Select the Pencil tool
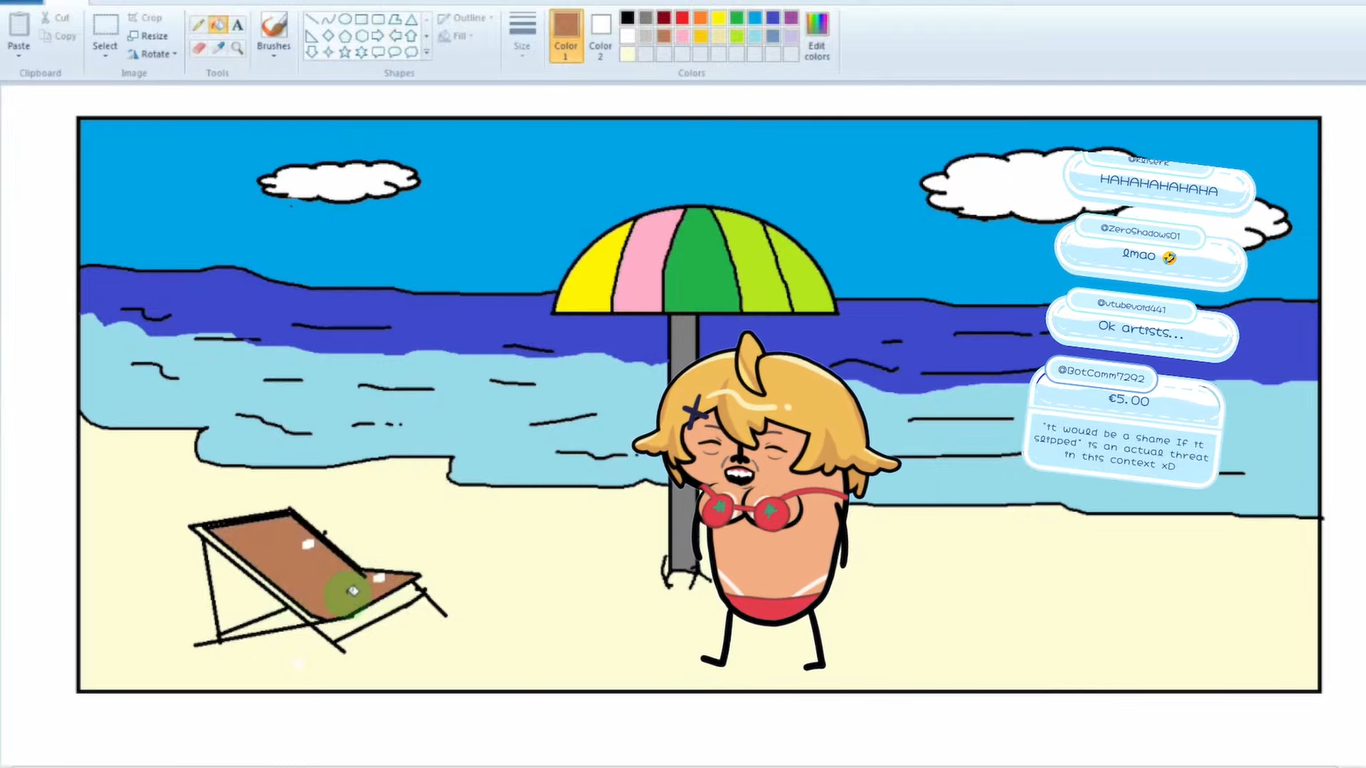 (x=198, y=24)
